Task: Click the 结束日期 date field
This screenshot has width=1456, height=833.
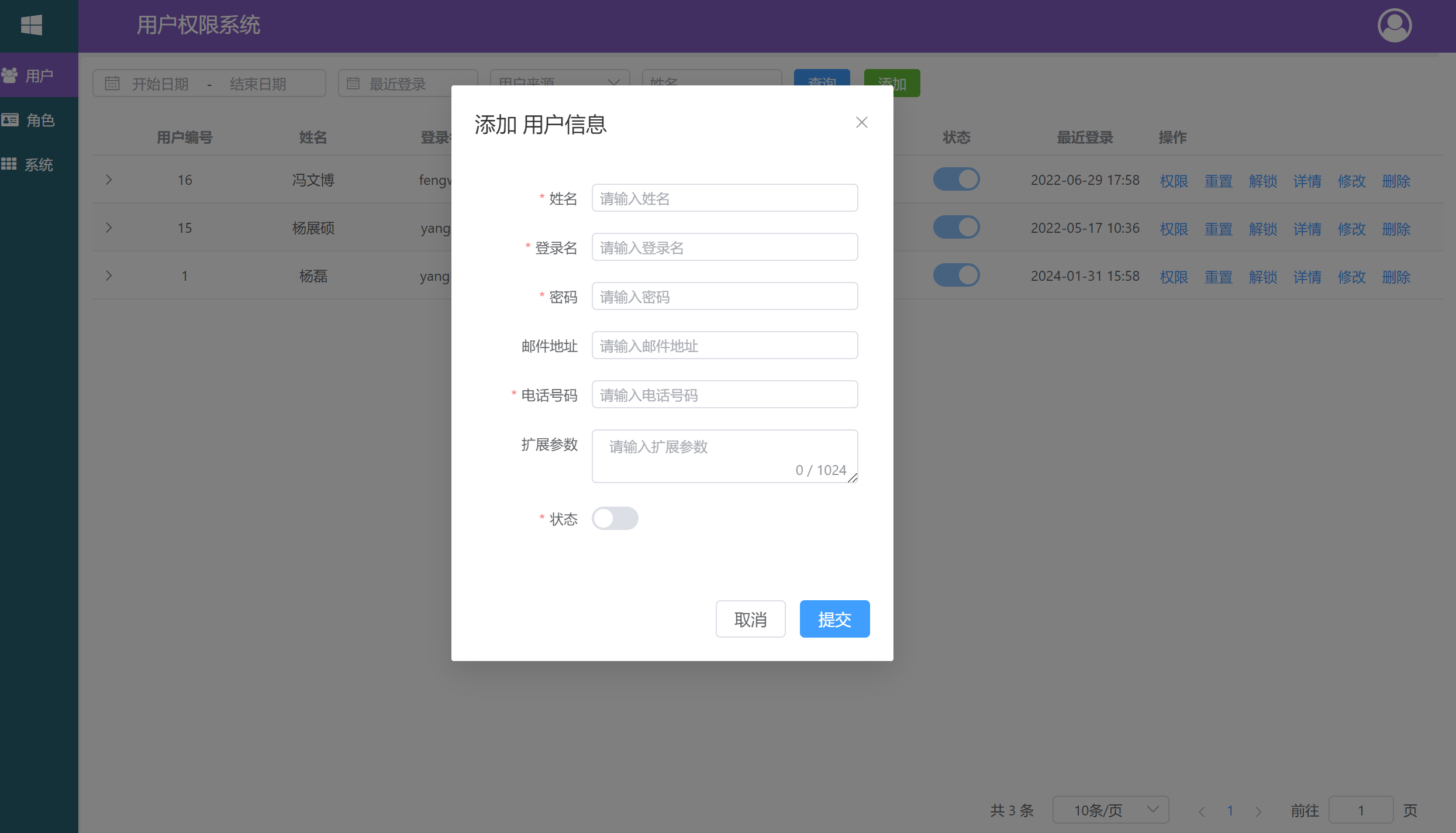Action: (x=258, y=84)
